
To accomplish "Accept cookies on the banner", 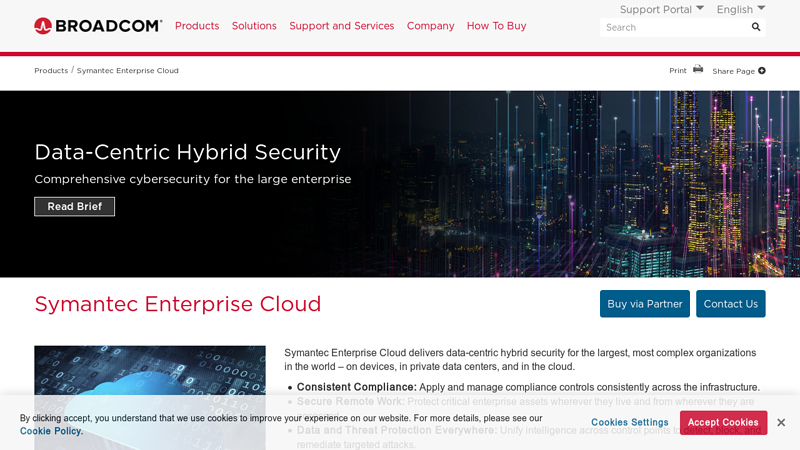I will click(723, 422).
